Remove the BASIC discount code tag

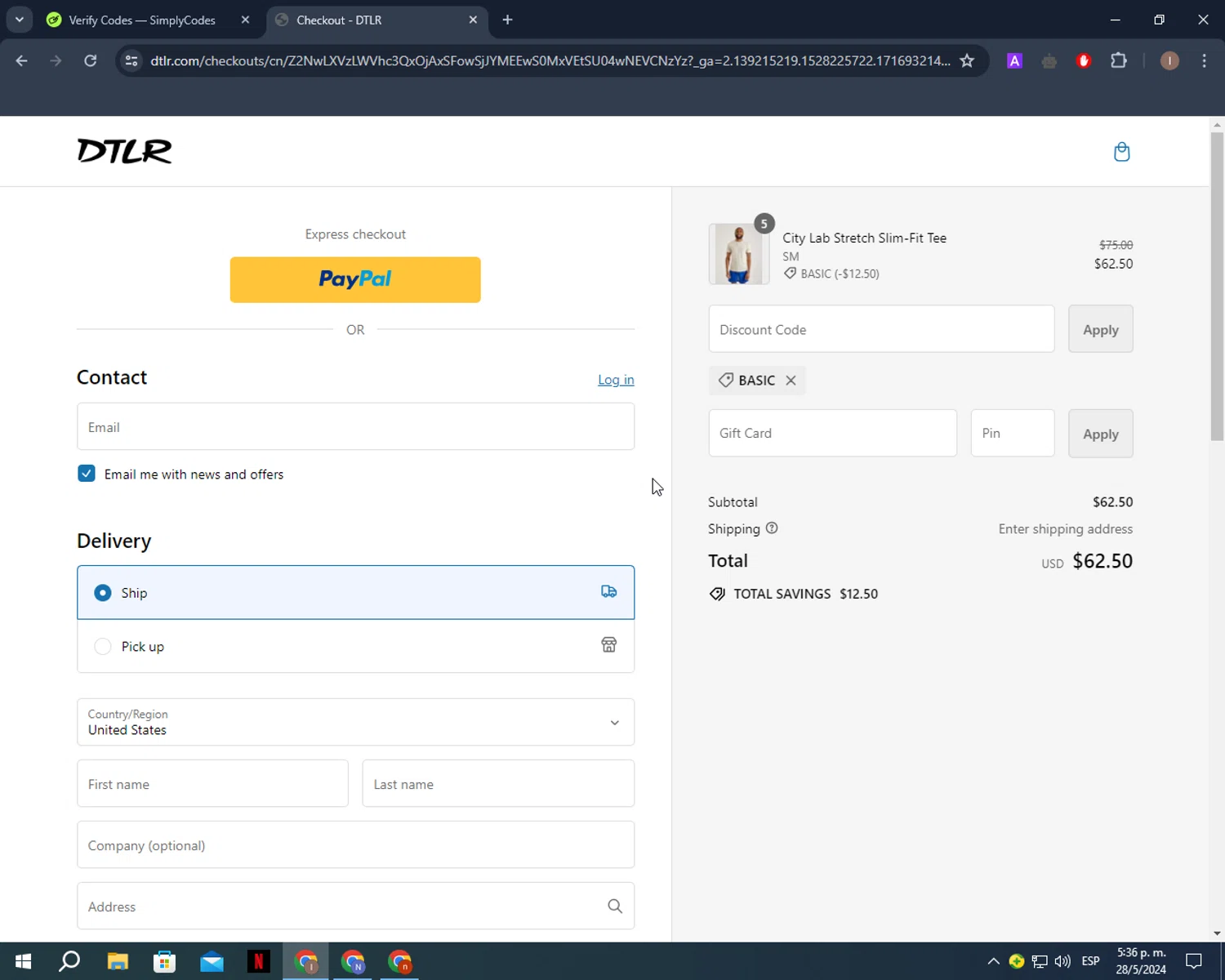click(x=791, y=381)
